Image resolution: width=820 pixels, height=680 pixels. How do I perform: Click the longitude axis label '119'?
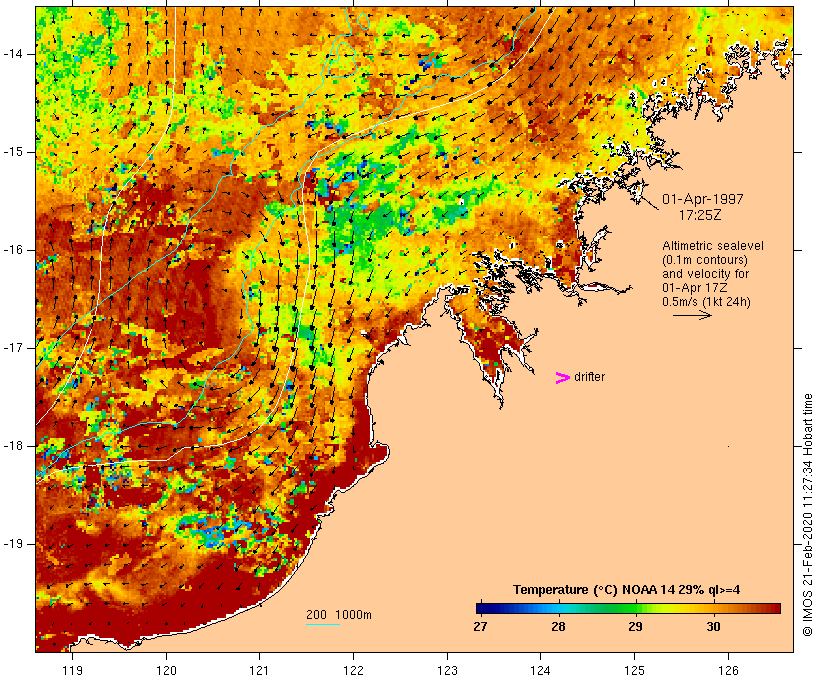72,670
